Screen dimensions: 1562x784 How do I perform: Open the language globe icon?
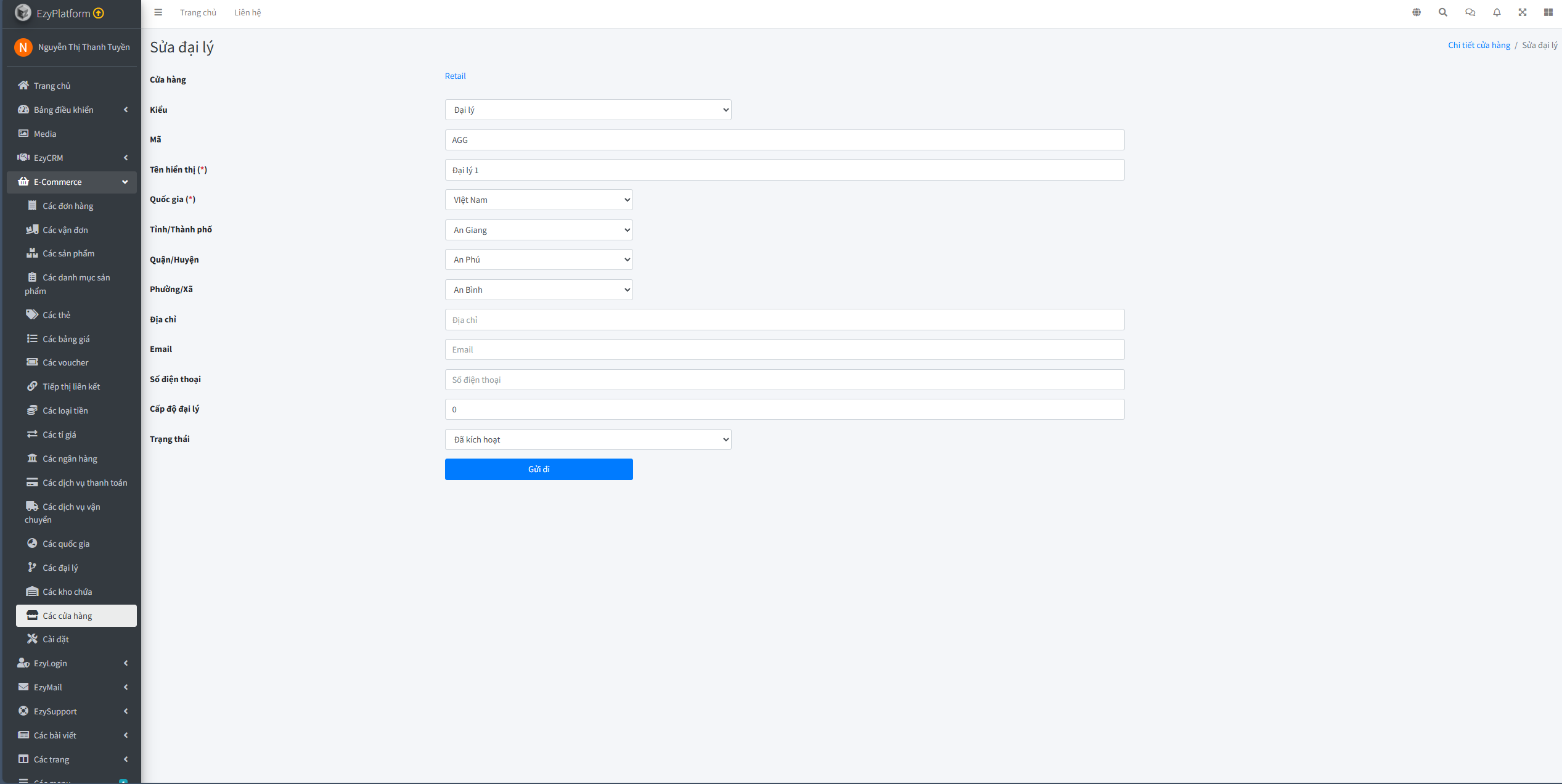tap(1417, 12)
